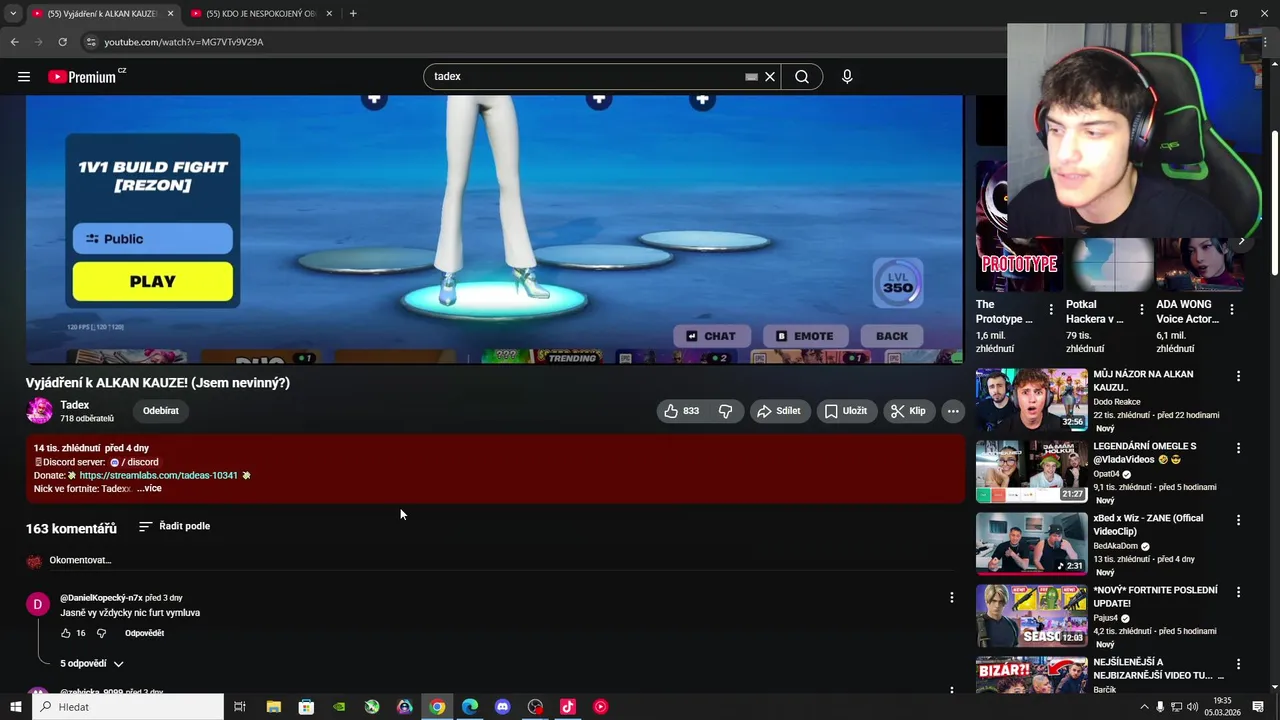Open the volume control in the tray
The width and height of the screenshot is (1280, 720).
(x=1192, y=707)
